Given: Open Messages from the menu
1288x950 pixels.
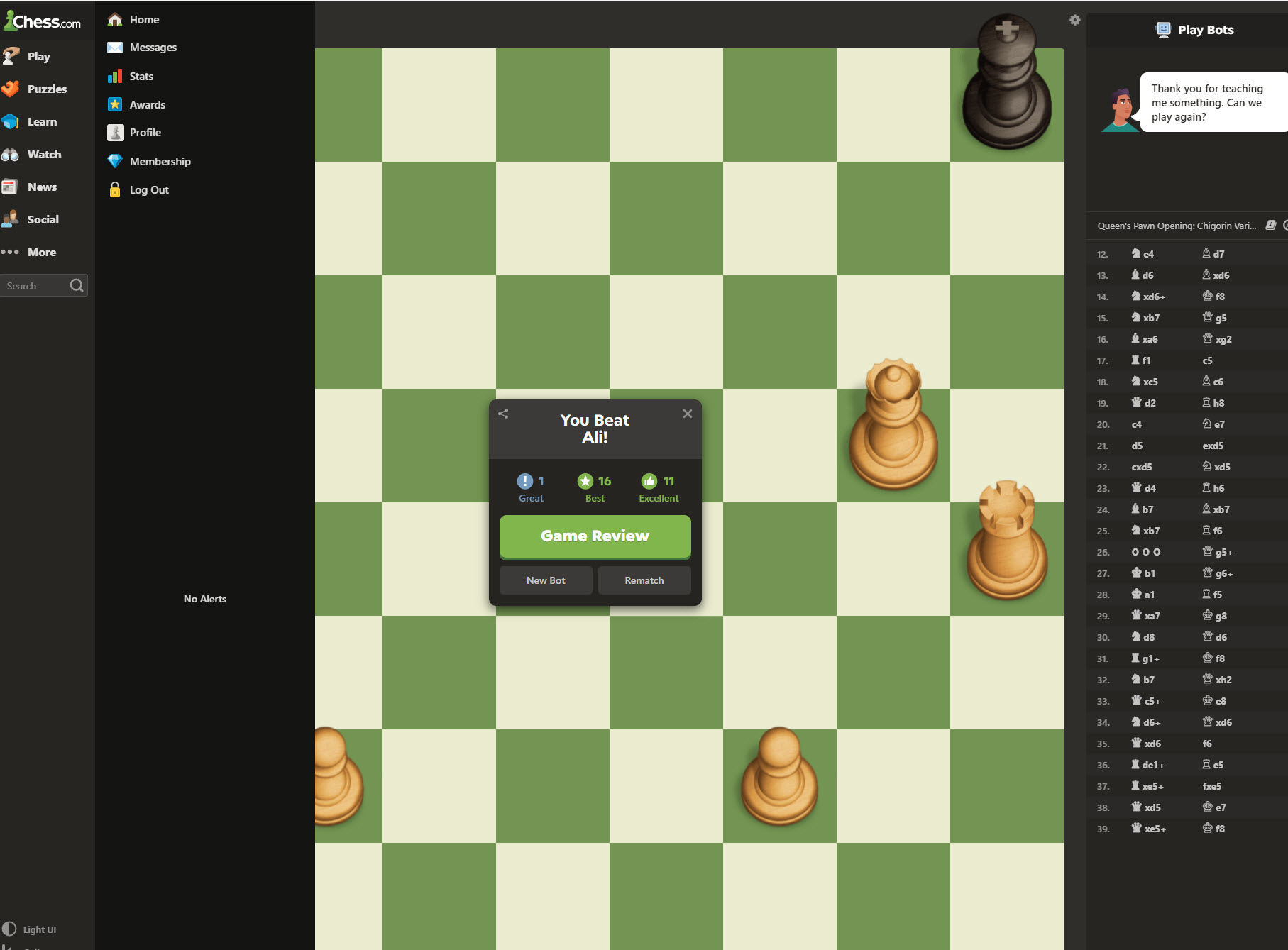Looking at the screenshot, I should pos(153,48).
